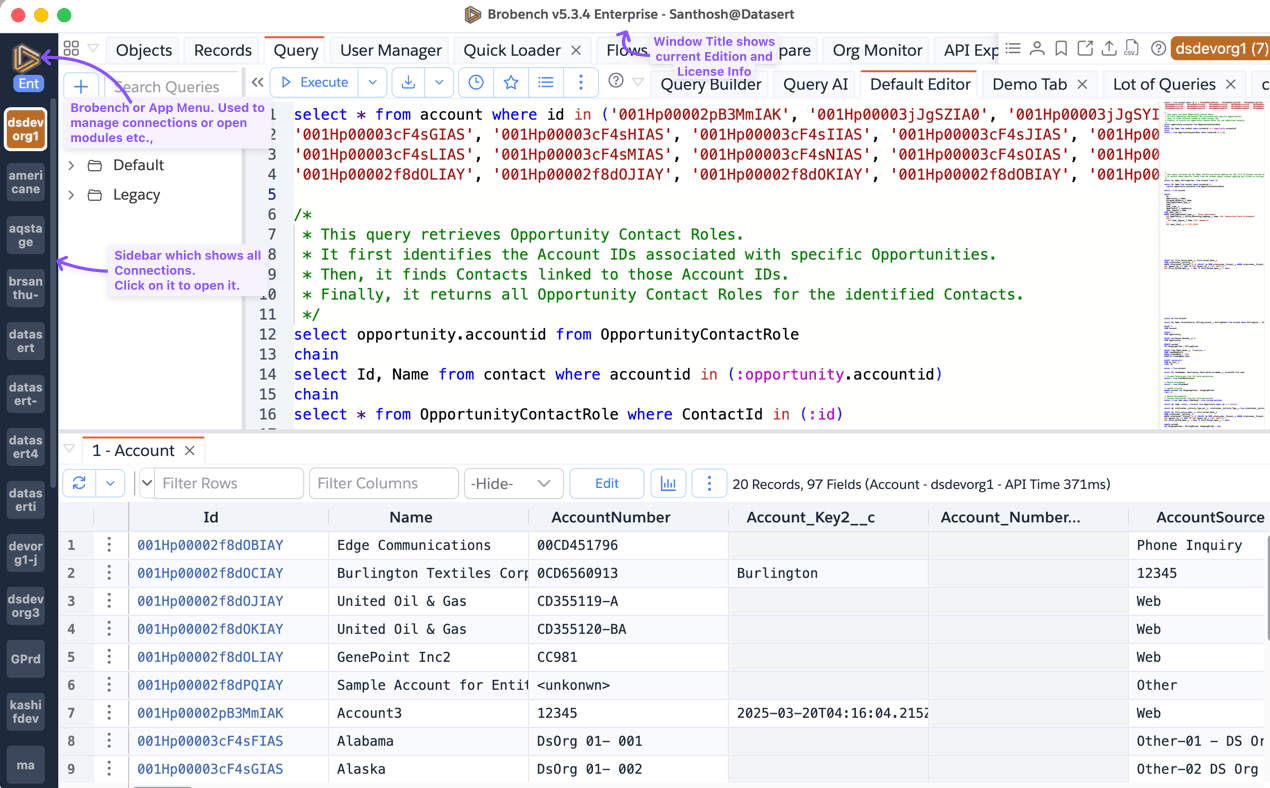Open the chart icon in results toolbar

point(668,484)
